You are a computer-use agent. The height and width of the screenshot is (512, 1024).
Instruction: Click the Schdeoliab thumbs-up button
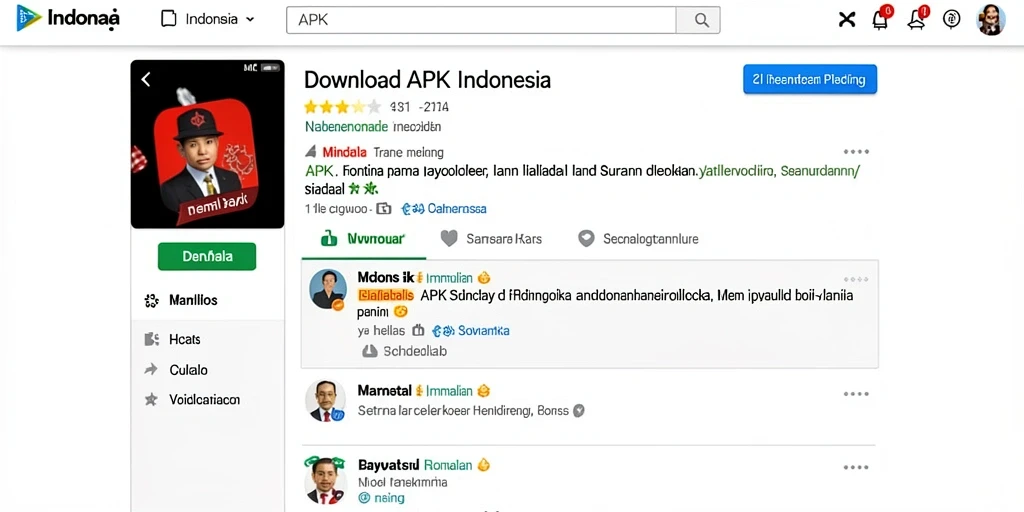pos(405,351)
